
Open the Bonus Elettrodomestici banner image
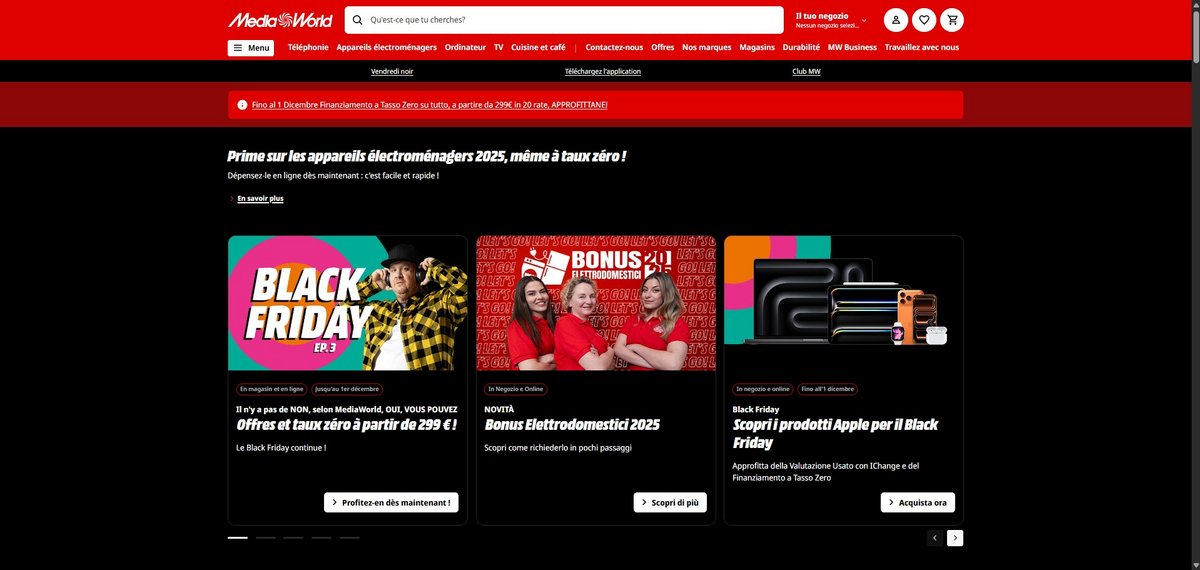pyautogui.click(x=596, y=303)
